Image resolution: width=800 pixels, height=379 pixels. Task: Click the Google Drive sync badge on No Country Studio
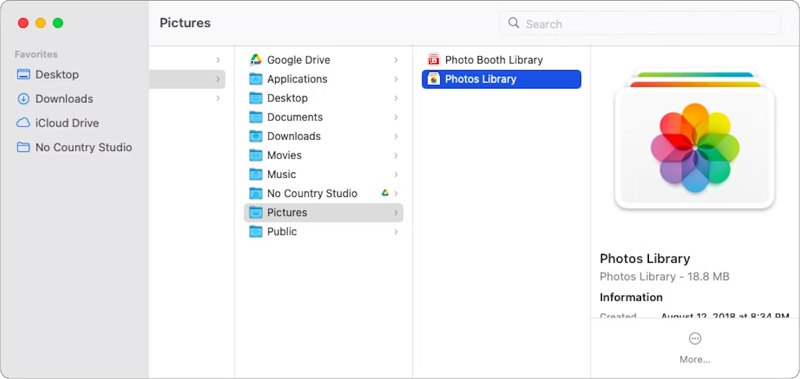point(385,193)
